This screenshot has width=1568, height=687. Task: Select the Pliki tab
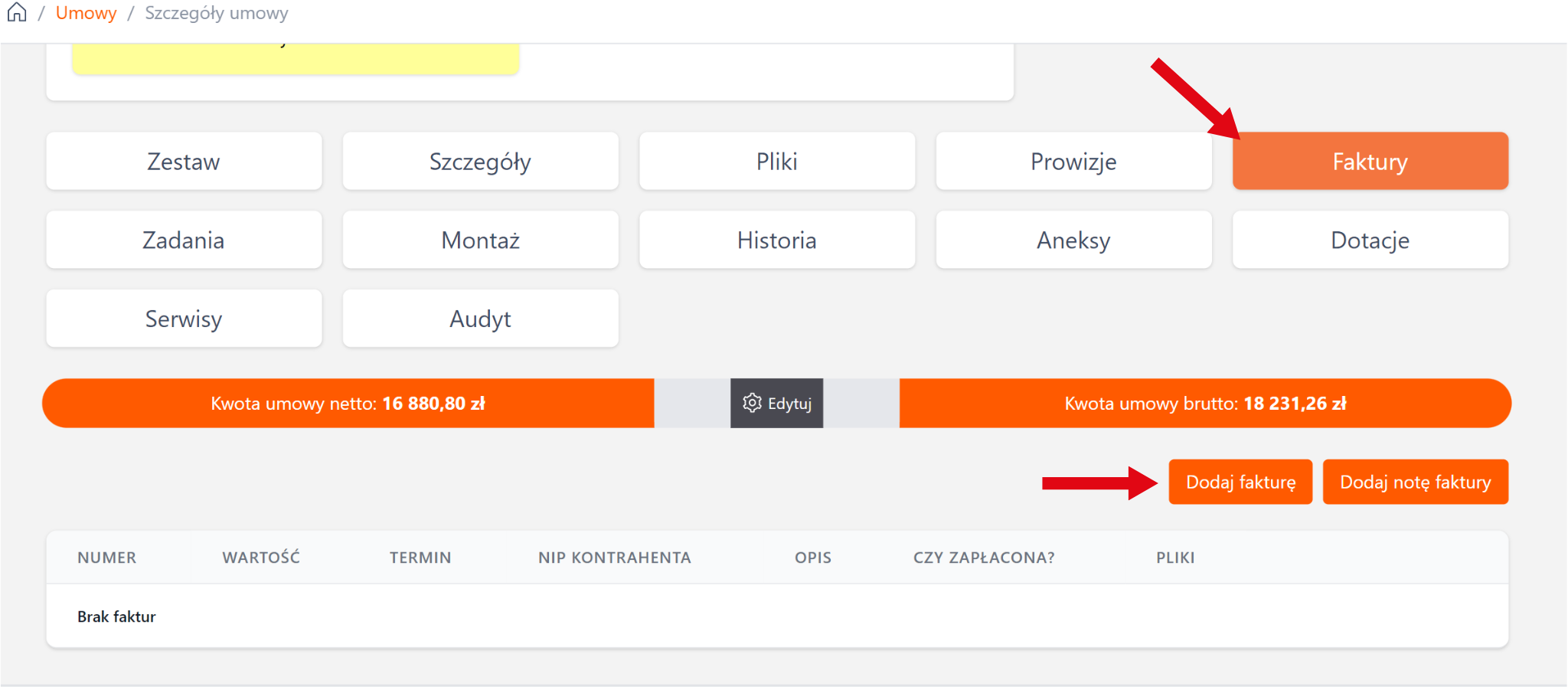click(776, 162)
